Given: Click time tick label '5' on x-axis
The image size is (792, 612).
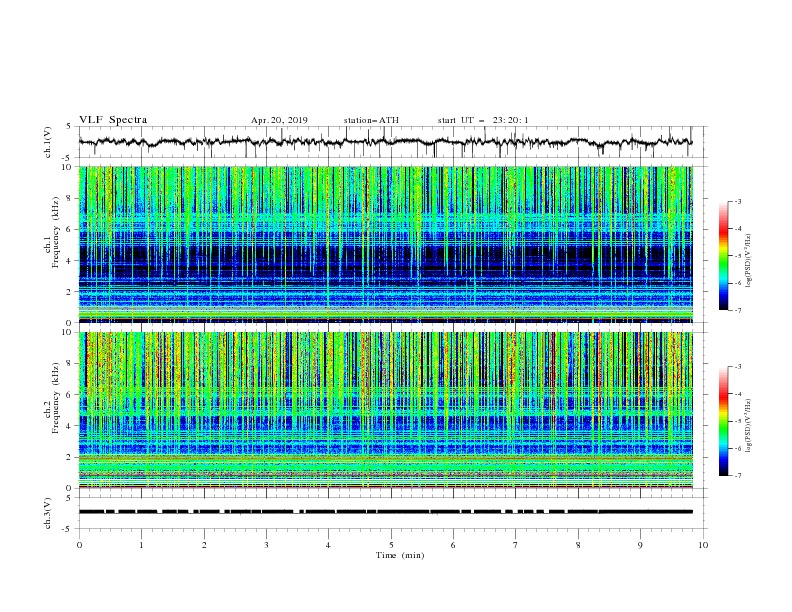Looking at the screenshot, I should (391, 545).
